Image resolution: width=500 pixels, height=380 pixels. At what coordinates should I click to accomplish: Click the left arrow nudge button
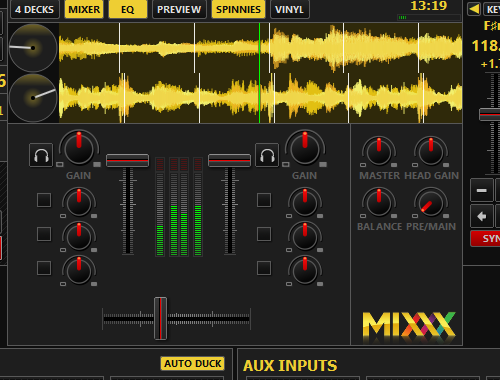point(482,217)
